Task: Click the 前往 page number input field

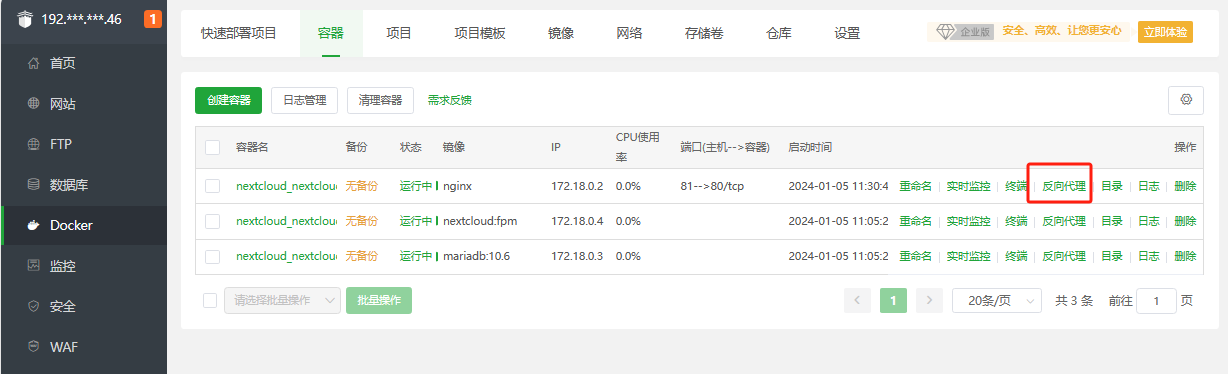Action: tap(1157, 301)
